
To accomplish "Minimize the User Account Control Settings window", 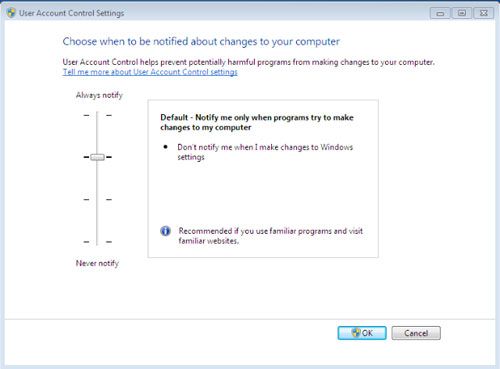I will 440,13.
